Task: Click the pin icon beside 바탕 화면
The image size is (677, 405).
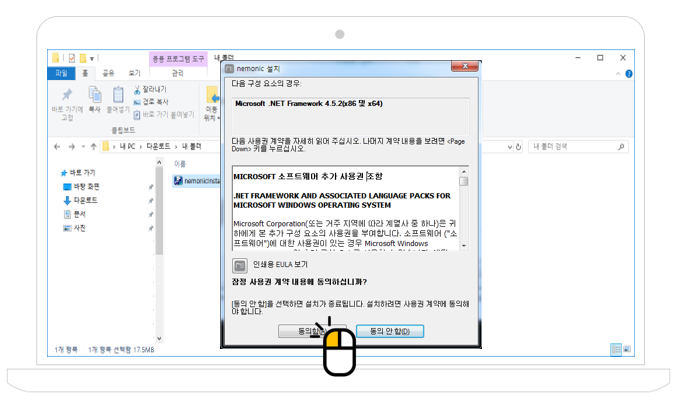Action: (x=151, y=187)
